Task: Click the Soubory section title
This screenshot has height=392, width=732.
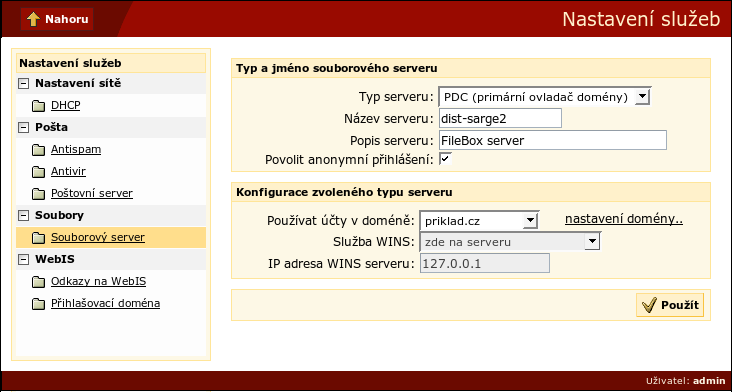Action: tap(59, 215)
